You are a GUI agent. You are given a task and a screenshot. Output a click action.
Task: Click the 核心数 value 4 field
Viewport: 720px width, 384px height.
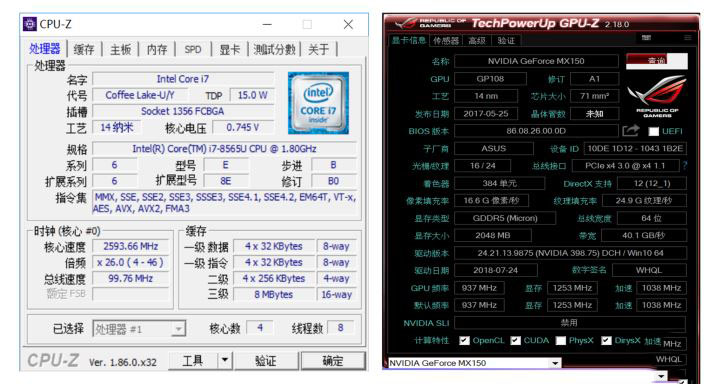point(260,328)
